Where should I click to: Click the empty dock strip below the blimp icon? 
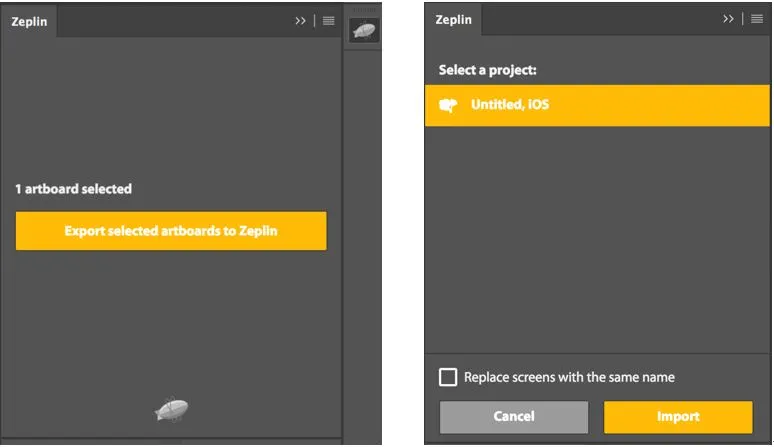pos(362,240)
